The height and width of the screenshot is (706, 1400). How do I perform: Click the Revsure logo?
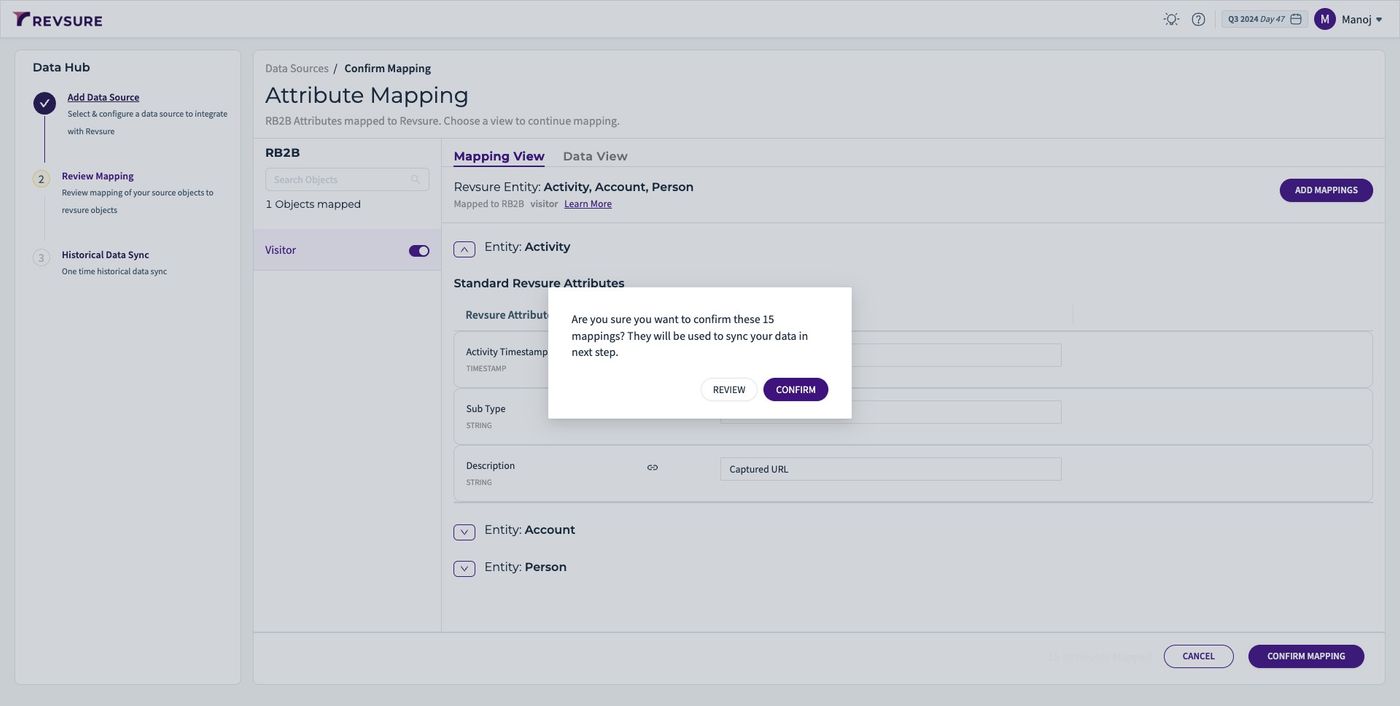click(x=58, y=19)
